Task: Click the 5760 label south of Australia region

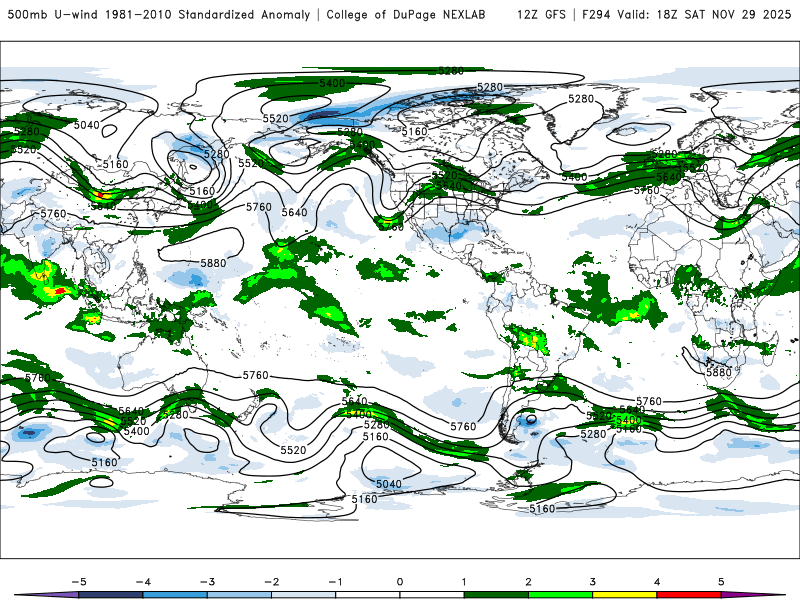Action: click(x=255, y=375)
